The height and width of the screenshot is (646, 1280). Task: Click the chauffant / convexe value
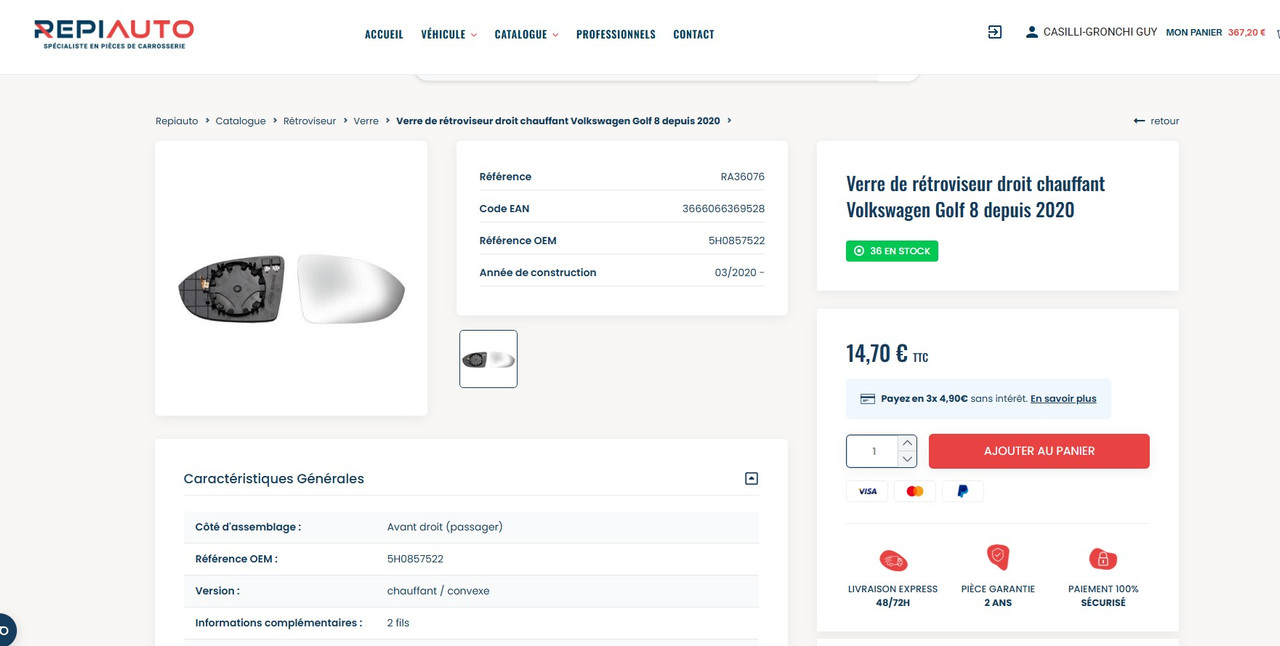click(438, 591)
